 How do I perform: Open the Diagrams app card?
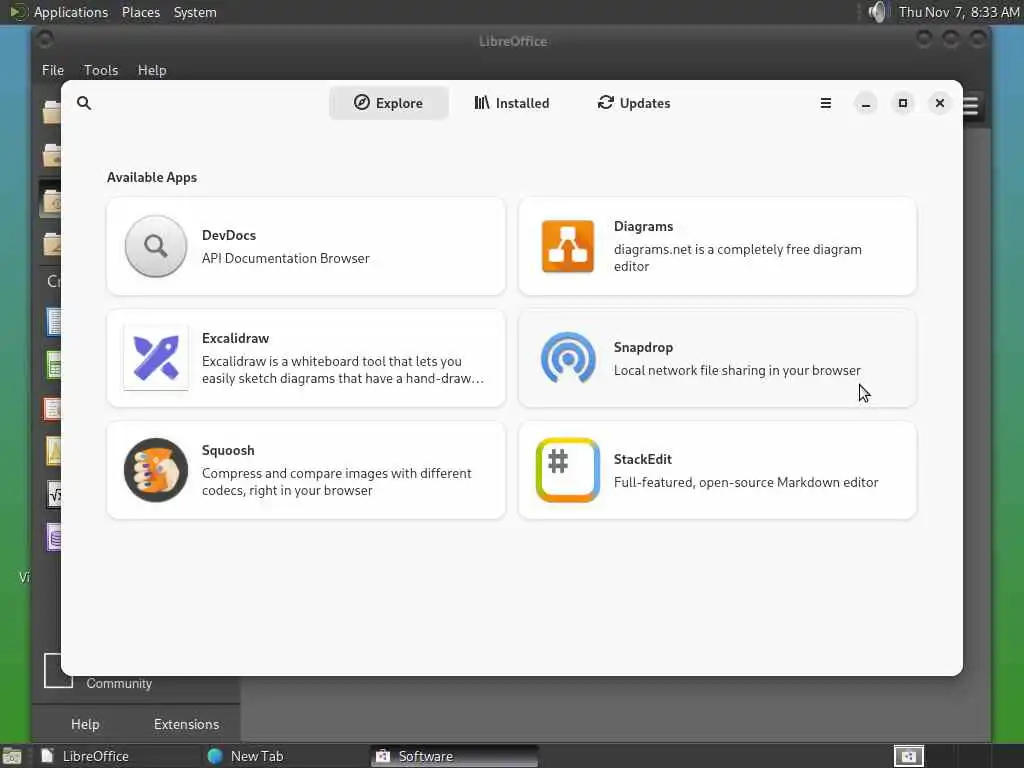(717, 246)
